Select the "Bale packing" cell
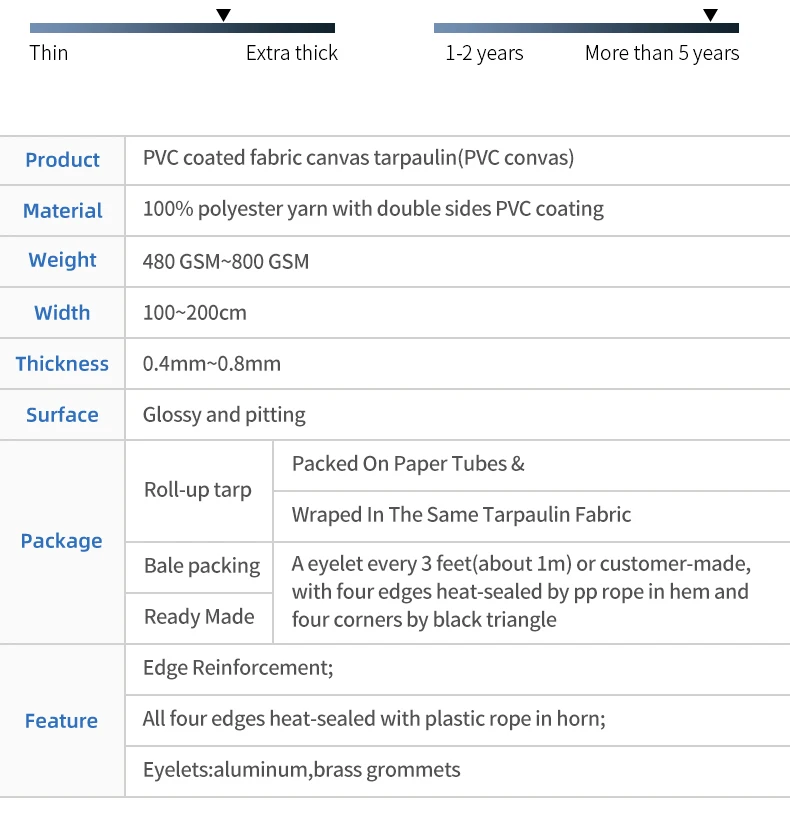790x835 pixels. pyautogui.click(x=202, y=566)
